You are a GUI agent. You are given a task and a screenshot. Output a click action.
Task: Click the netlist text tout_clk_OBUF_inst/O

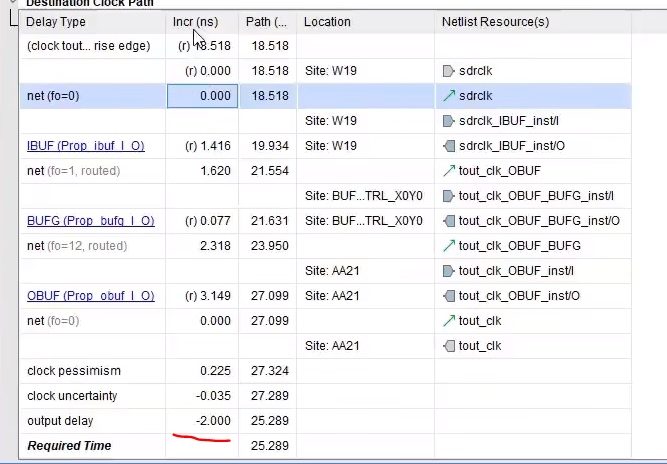click(x=519, y=296)
